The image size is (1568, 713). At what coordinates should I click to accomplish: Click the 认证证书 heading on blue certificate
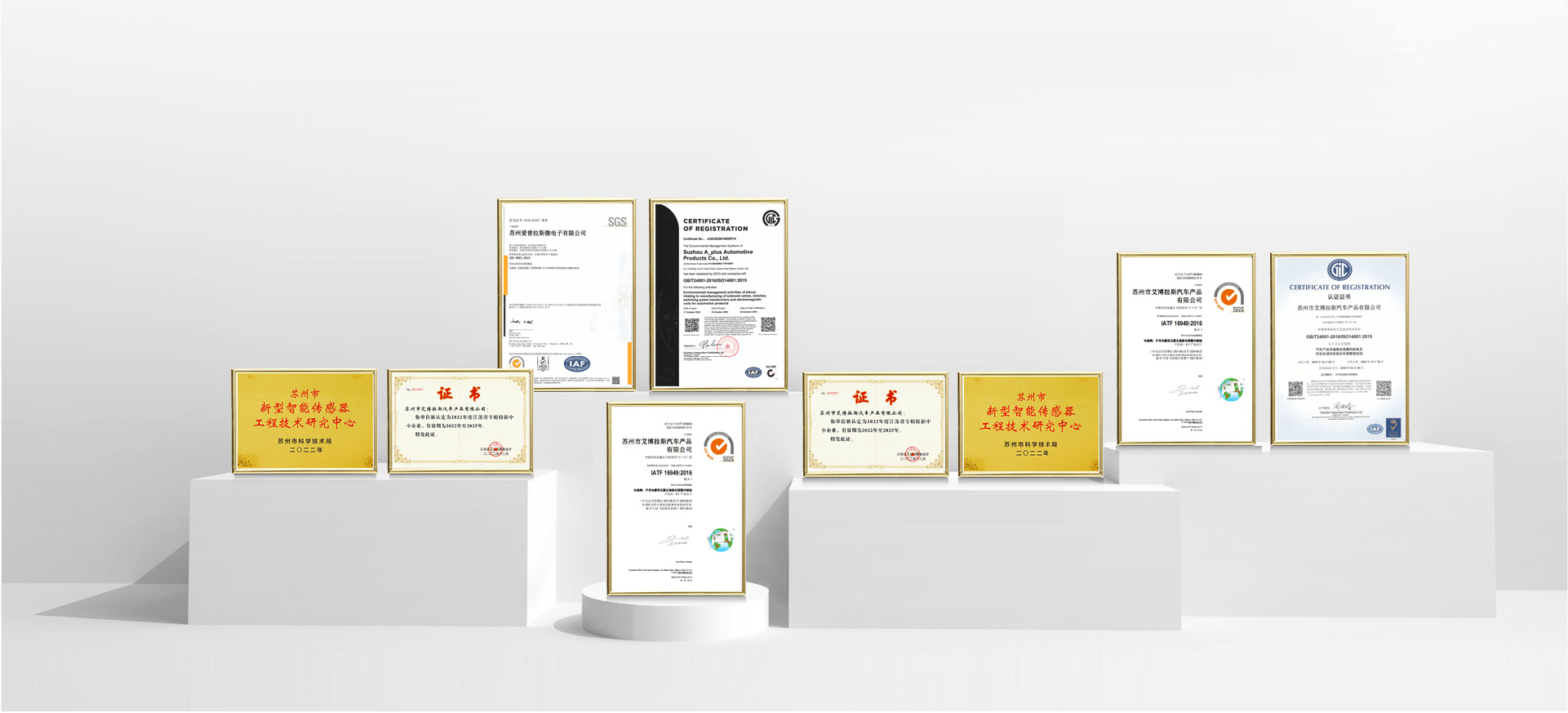[x=1339, y=297]
